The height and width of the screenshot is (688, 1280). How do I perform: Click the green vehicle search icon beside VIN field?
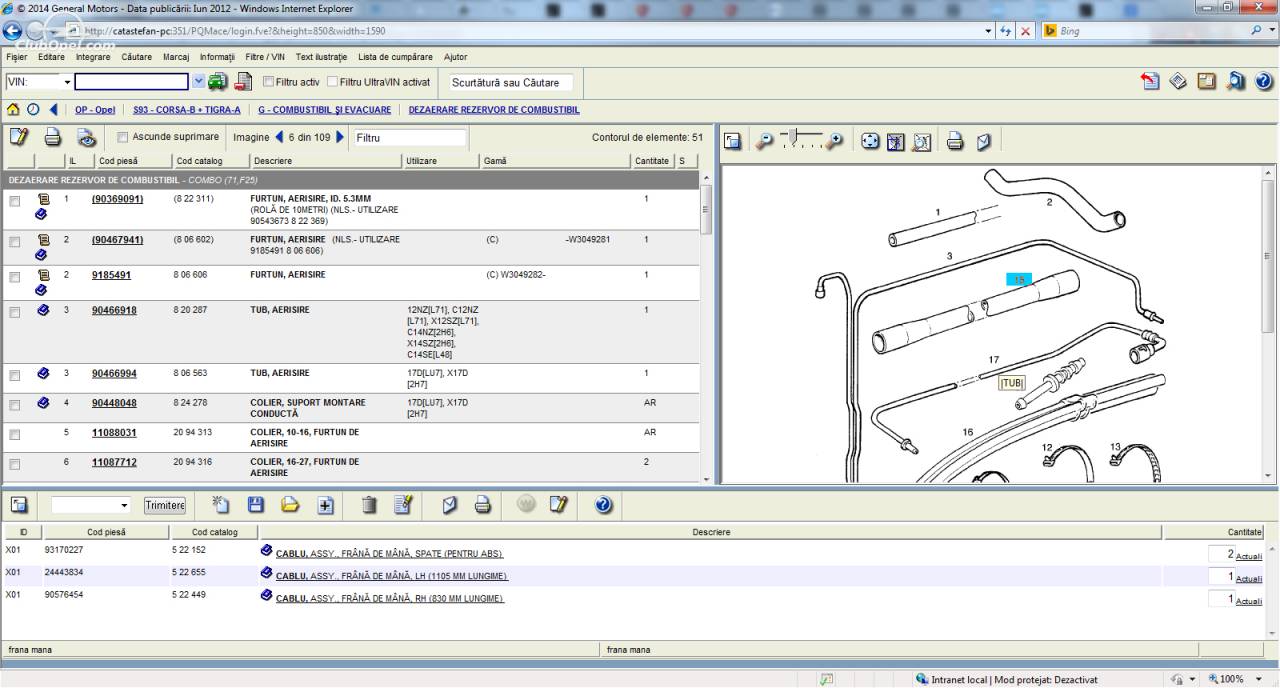217,82
